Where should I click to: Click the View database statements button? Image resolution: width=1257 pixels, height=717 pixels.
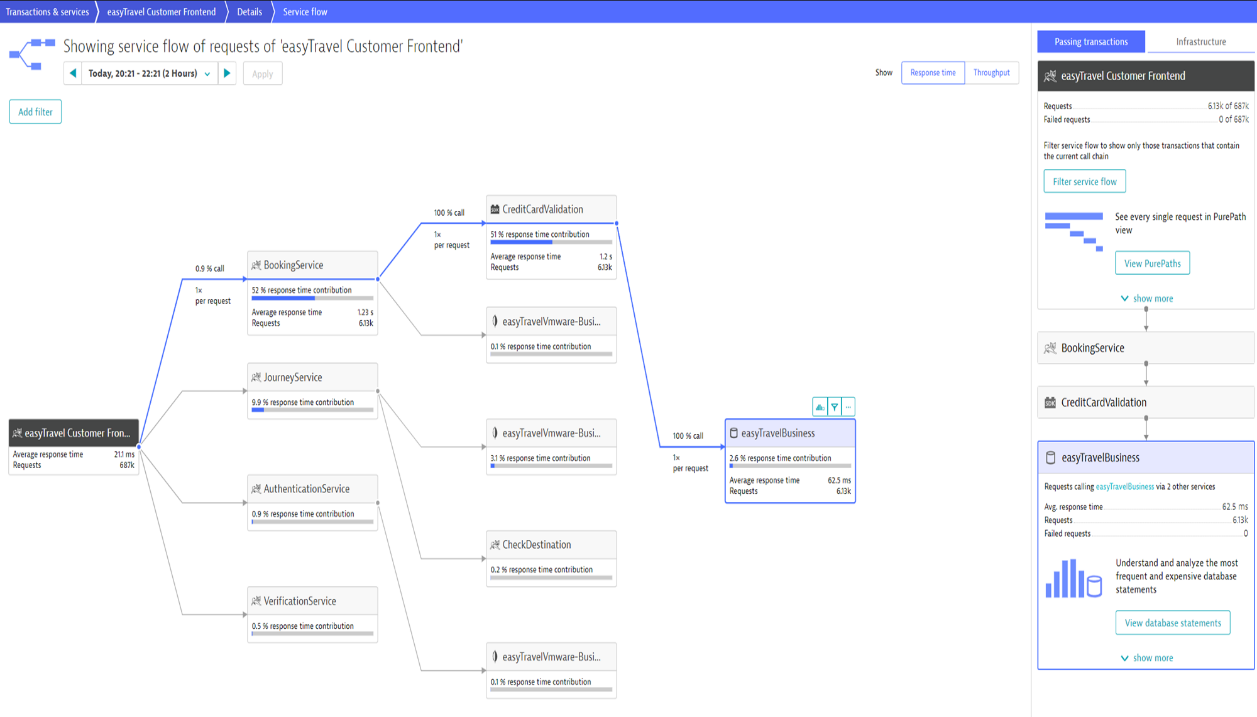pyautogui.click(x=1173, y=623)
